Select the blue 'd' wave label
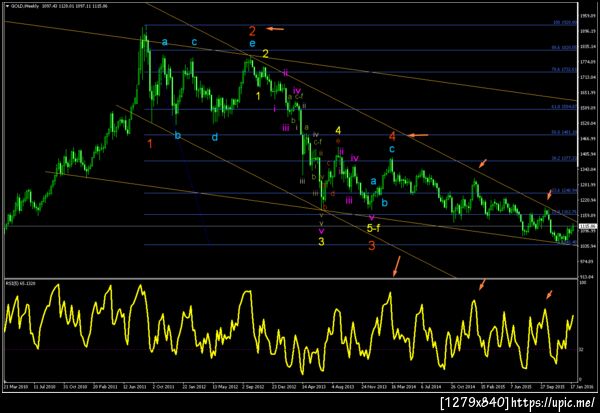Screen dimensions: 600x413 click(215, 137)
